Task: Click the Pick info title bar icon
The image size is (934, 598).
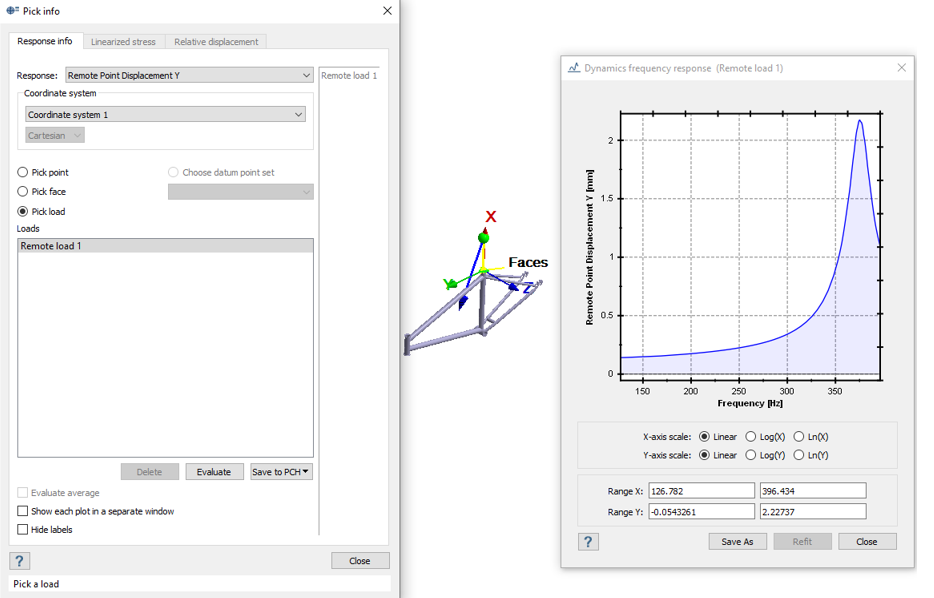Action: (x=12, y=11)
